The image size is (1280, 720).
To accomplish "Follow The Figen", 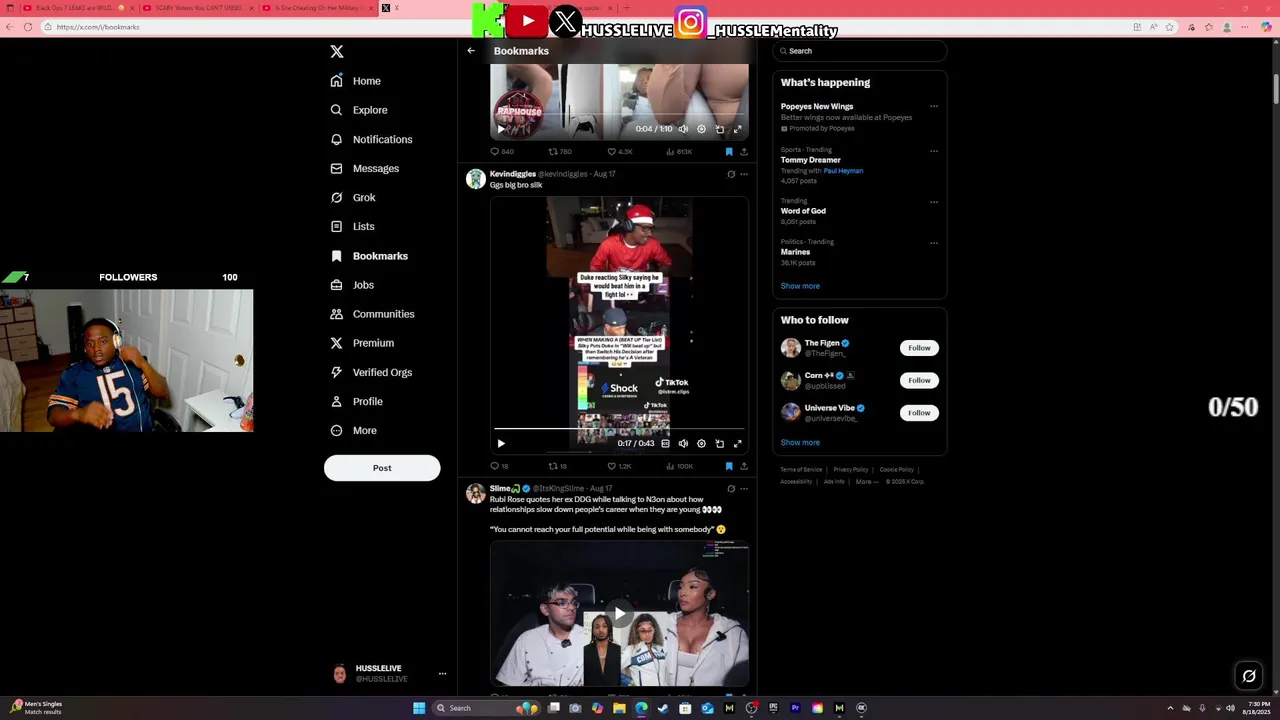I will coord(919,348).
